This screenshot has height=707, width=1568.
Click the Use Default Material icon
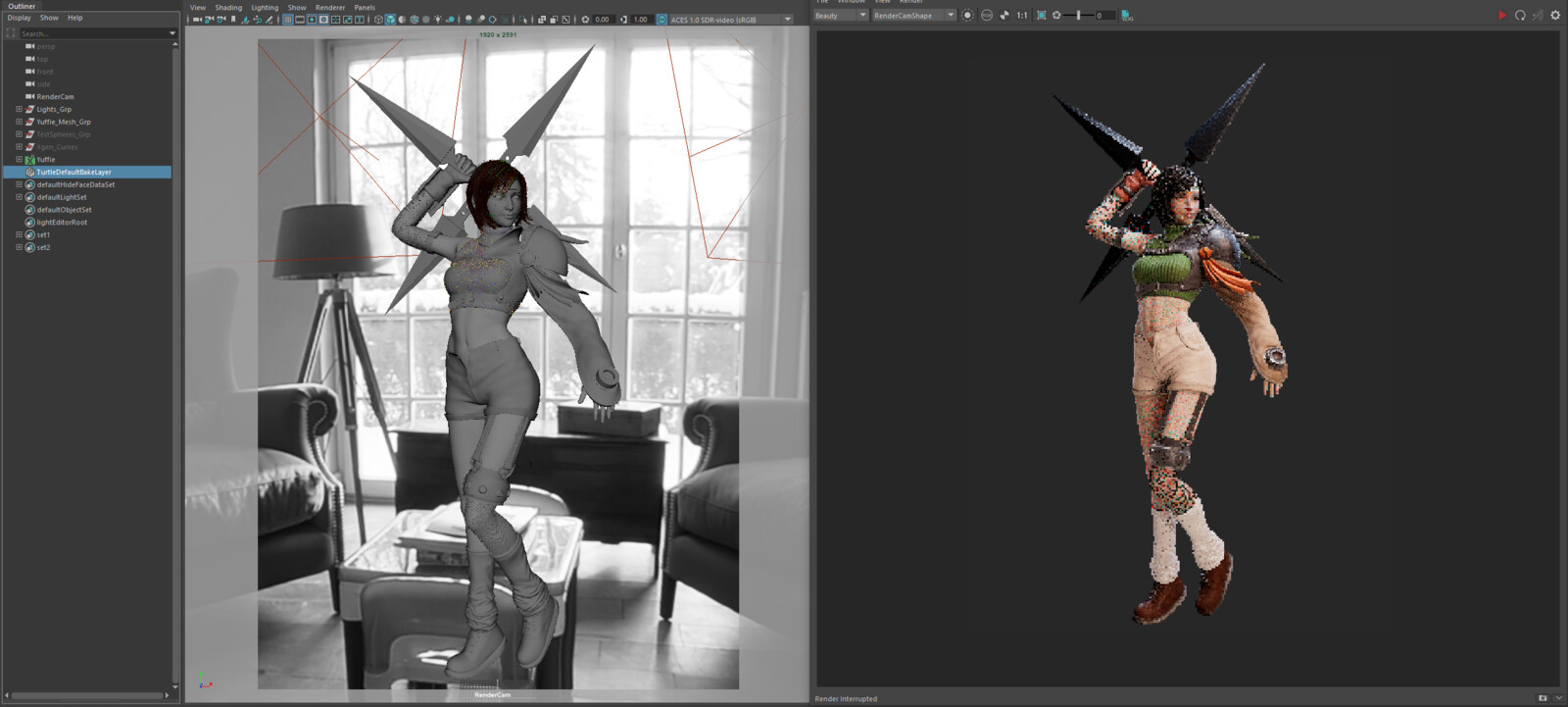click(402, 20)
